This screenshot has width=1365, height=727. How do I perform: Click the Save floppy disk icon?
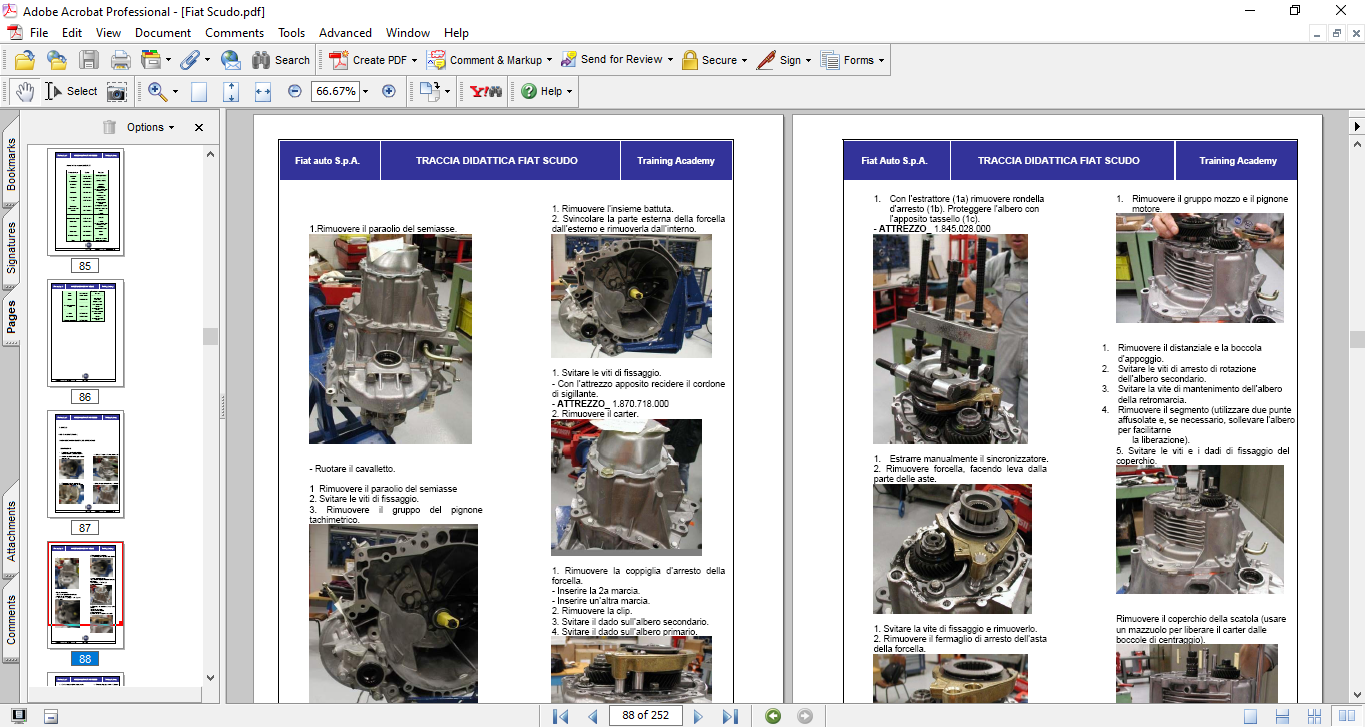tap(89, 60)
